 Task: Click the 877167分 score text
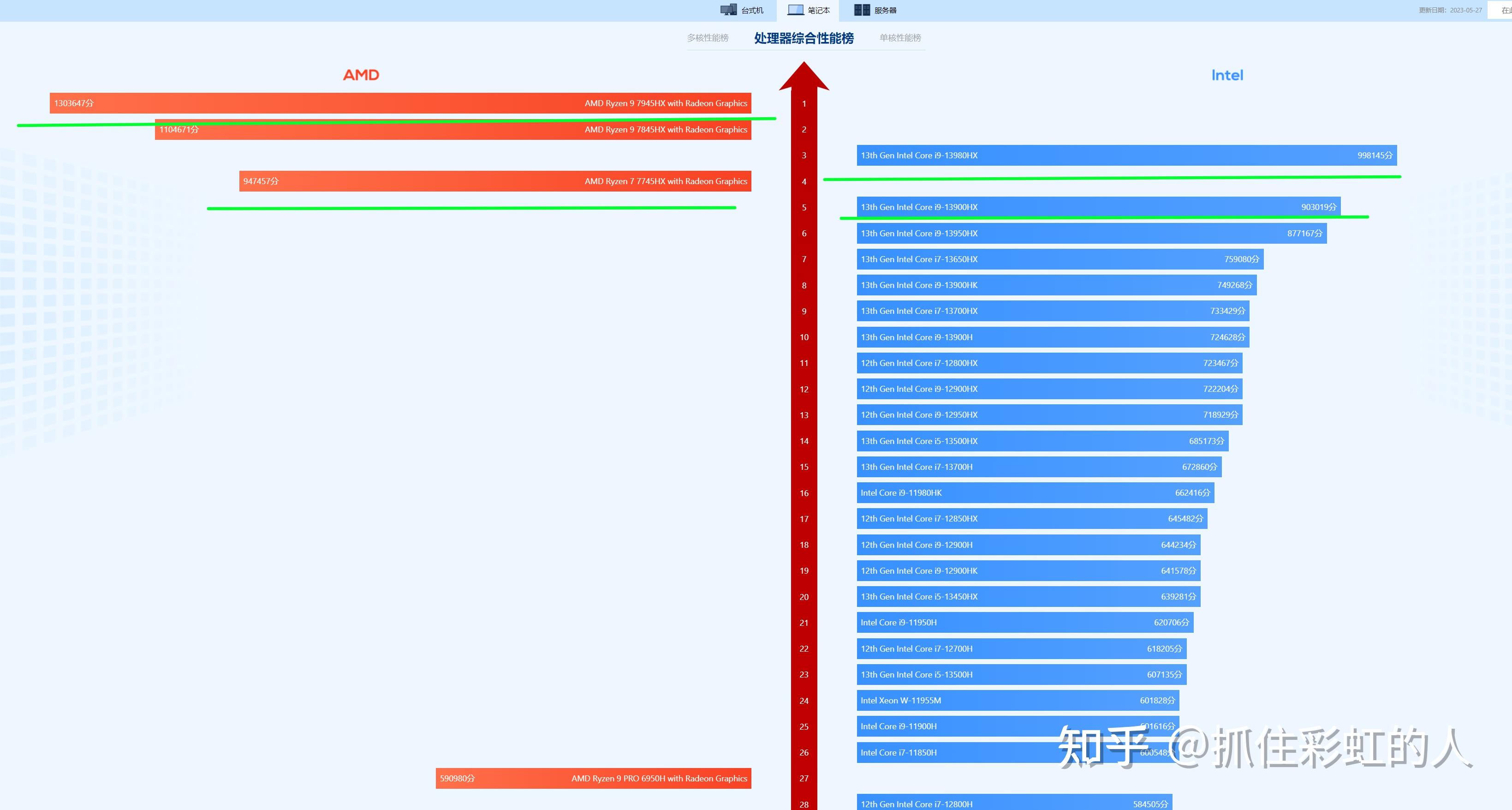tap(1305, 233)
